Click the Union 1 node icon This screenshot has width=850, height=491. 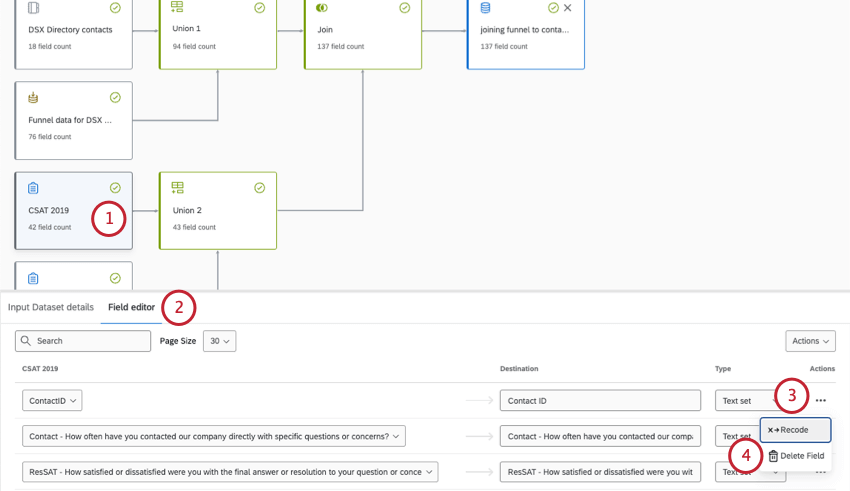click(x=177, y=8)
